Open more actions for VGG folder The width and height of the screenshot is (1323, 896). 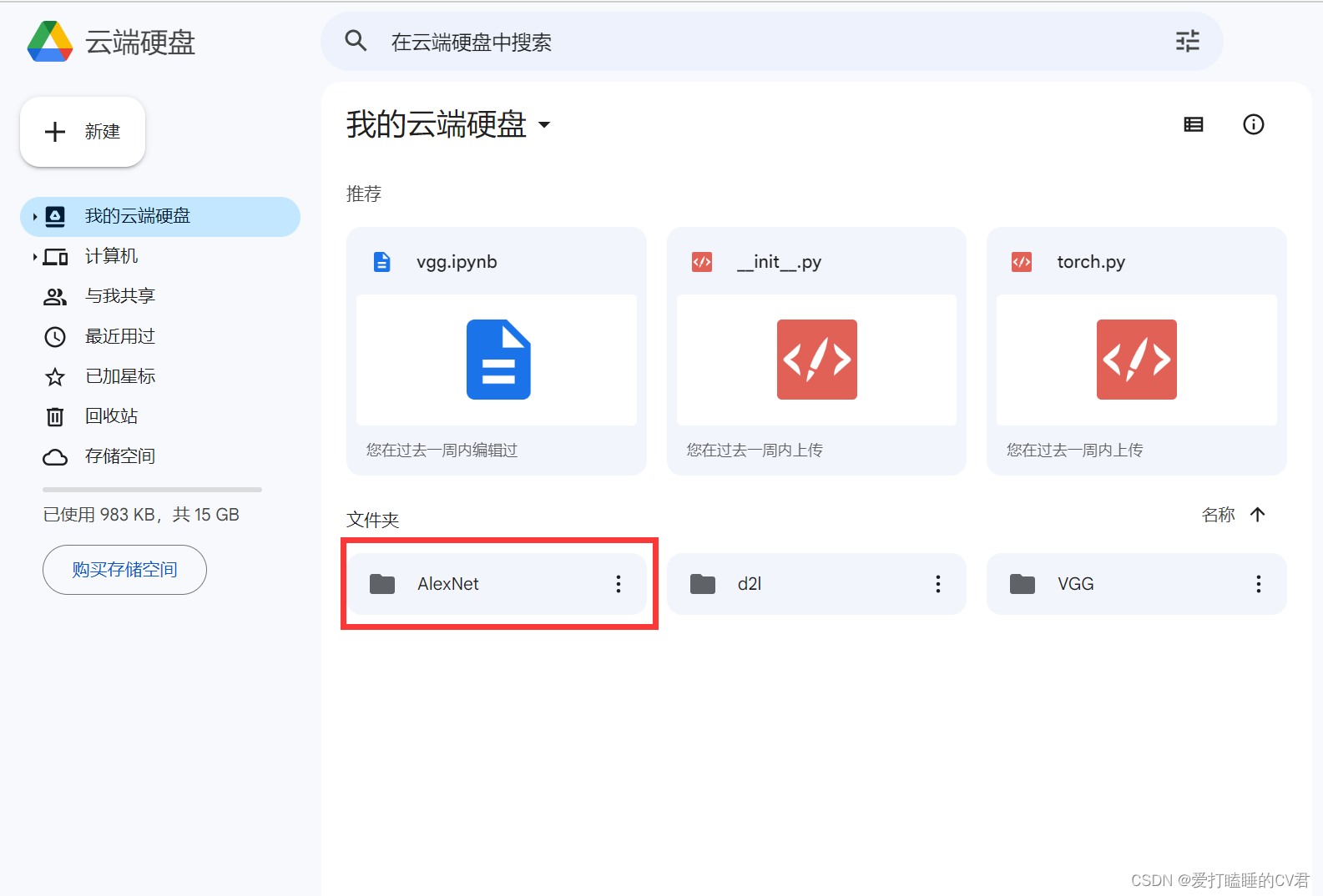(x=1259, y=584)
